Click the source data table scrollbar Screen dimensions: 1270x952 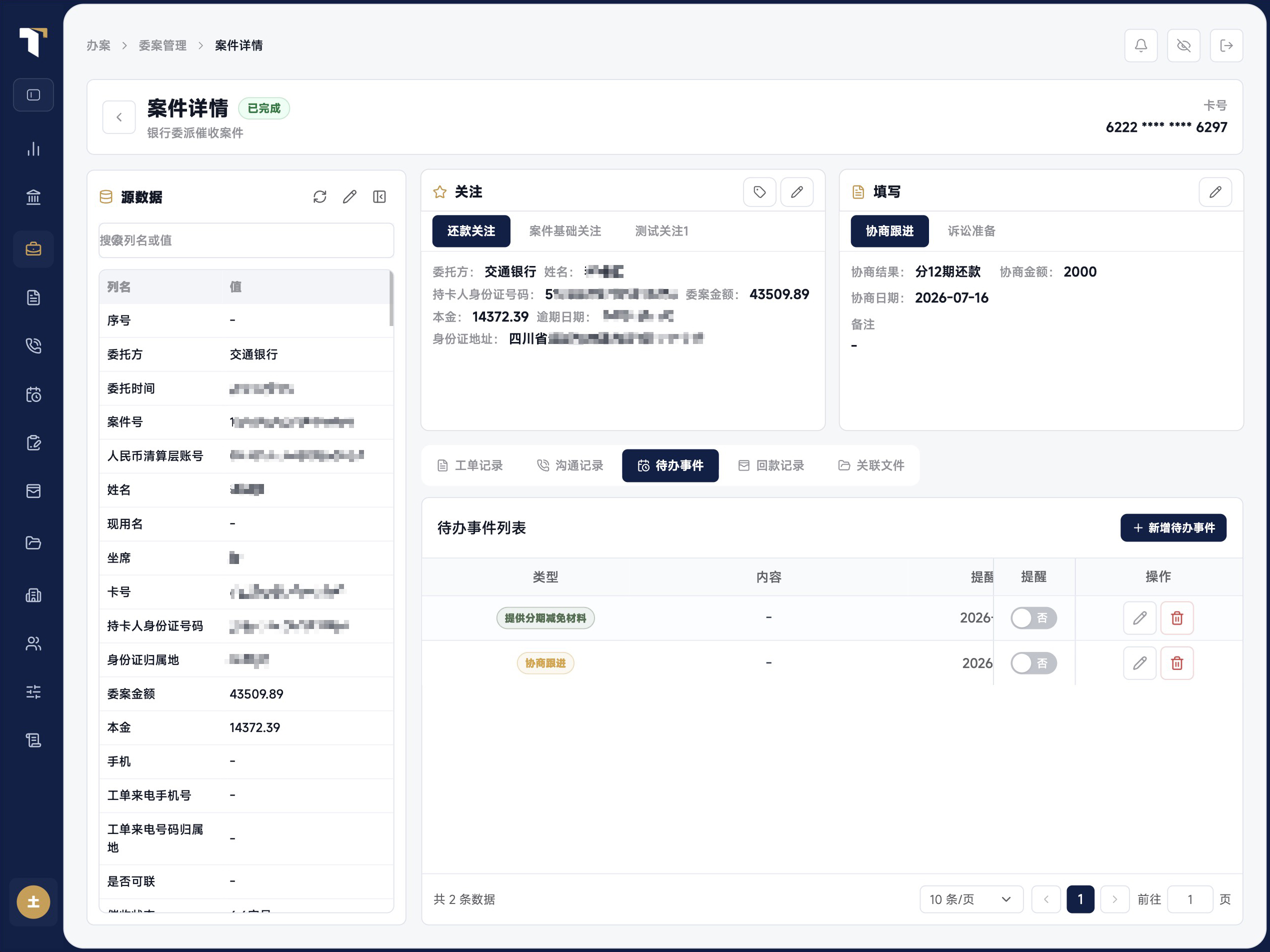click(x=391, y=298)
